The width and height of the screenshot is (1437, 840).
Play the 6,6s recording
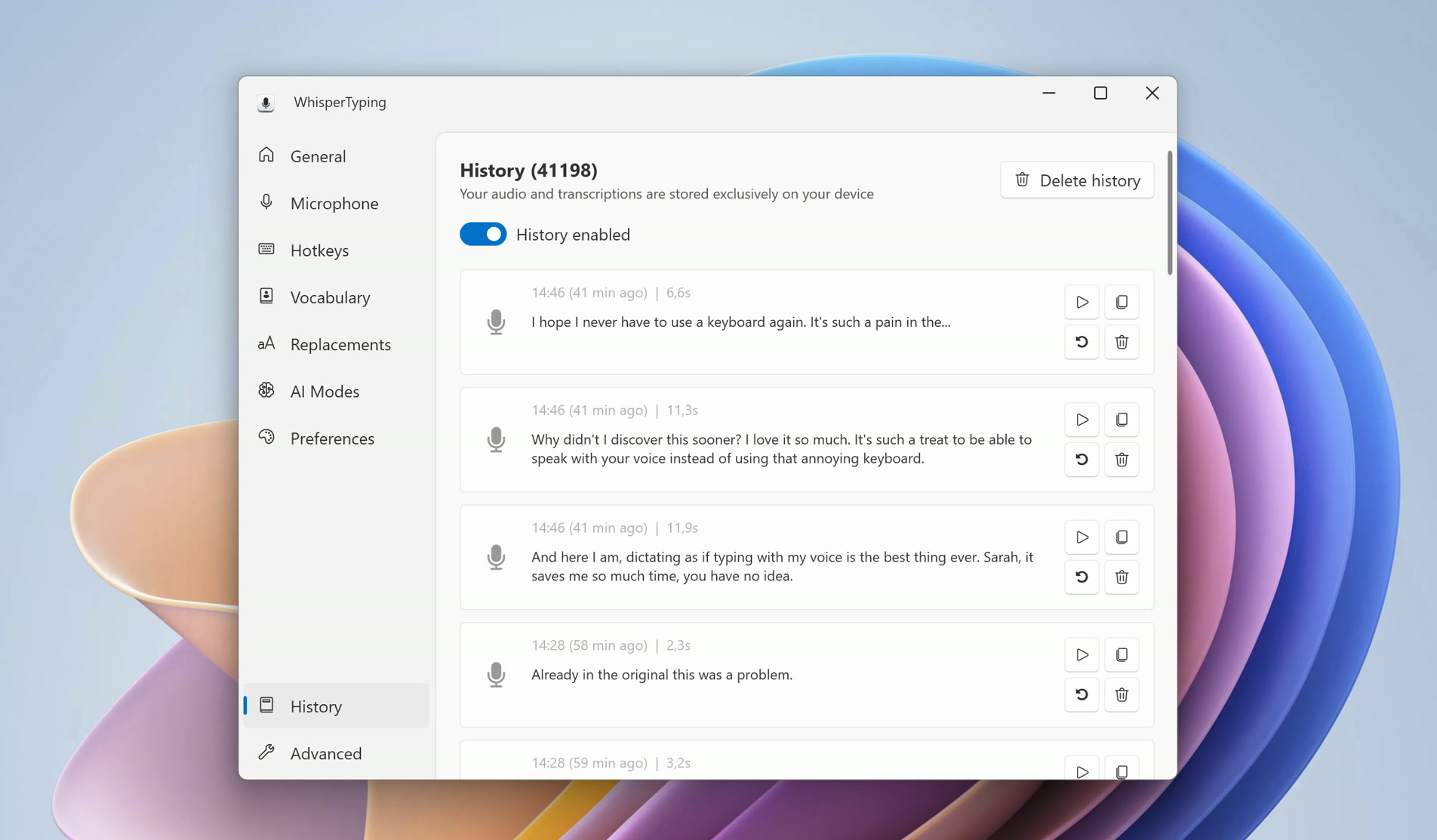[1081, 302]
